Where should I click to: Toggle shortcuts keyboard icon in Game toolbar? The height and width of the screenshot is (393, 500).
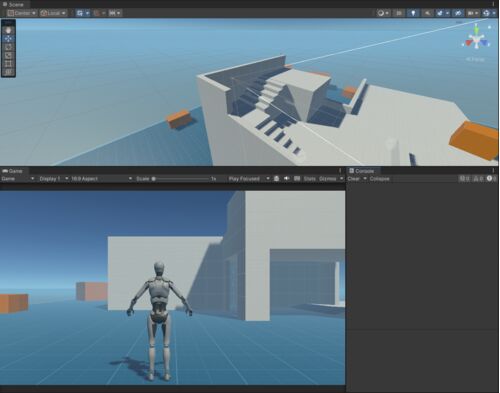(x=297, y=179)
